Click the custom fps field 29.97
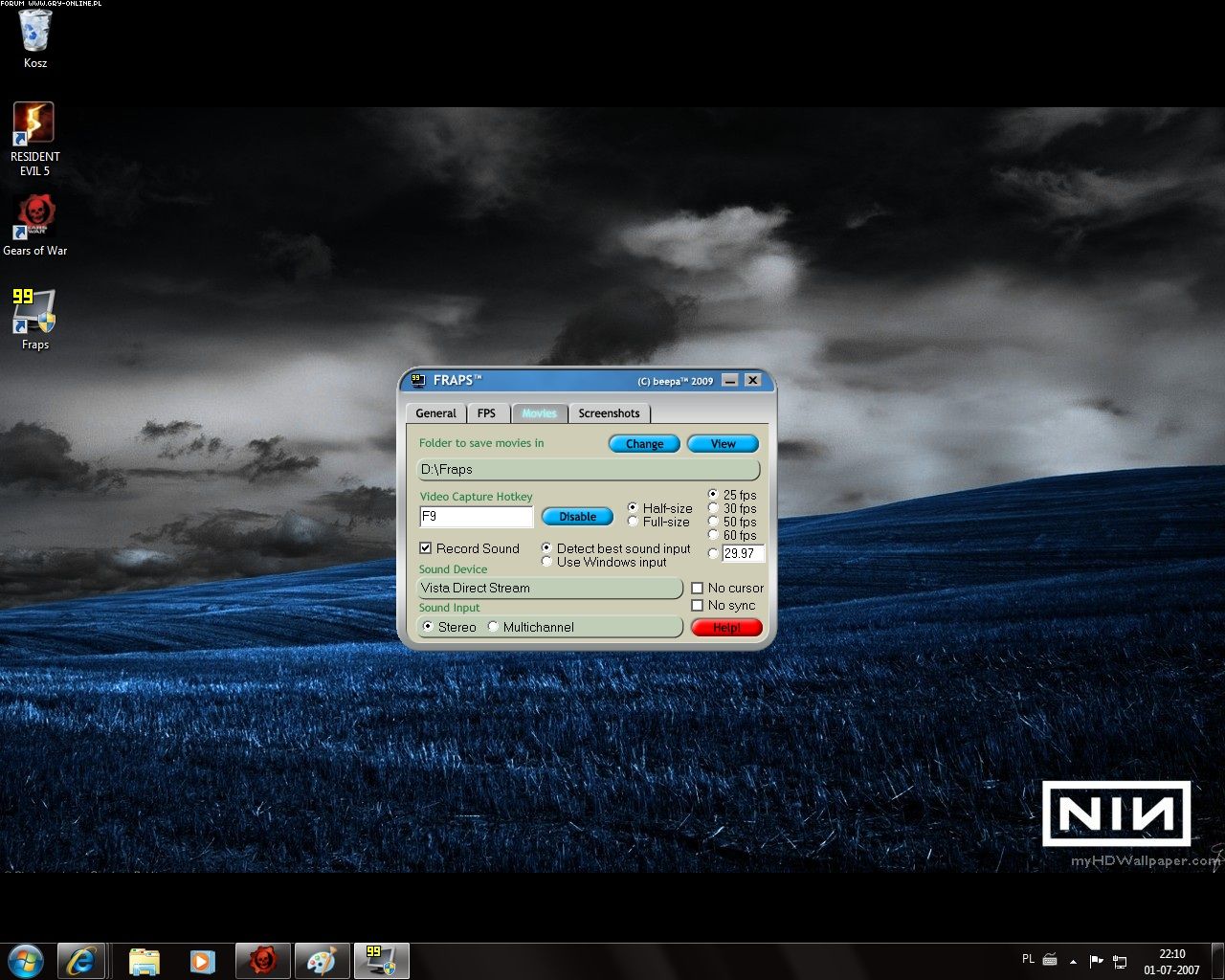Screen dimensions: 1225x980 (743, 553)
